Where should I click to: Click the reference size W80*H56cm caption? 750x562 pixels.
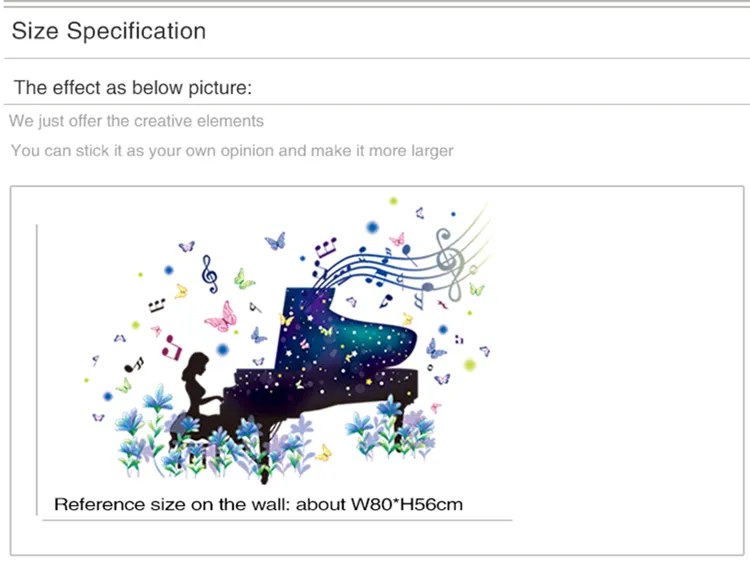(258, 504)
